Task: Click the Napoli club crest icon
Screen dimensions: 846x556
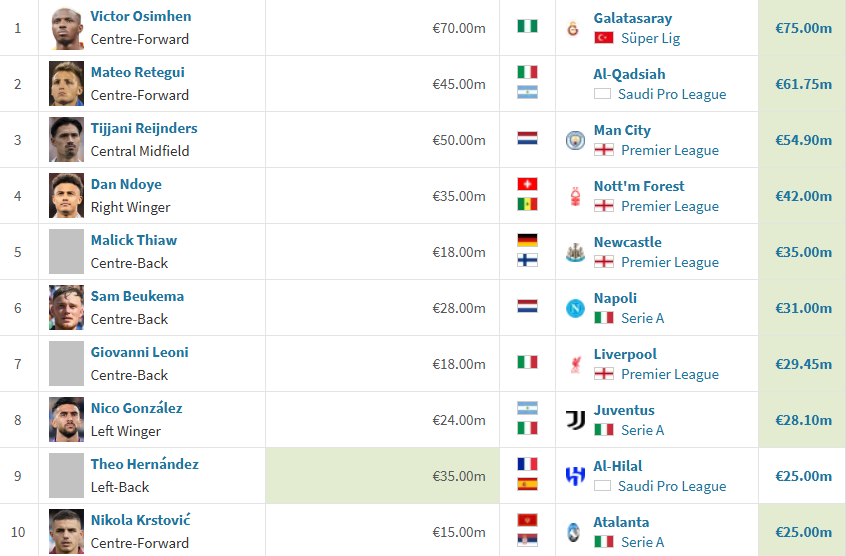Action: tap(575, 308)
